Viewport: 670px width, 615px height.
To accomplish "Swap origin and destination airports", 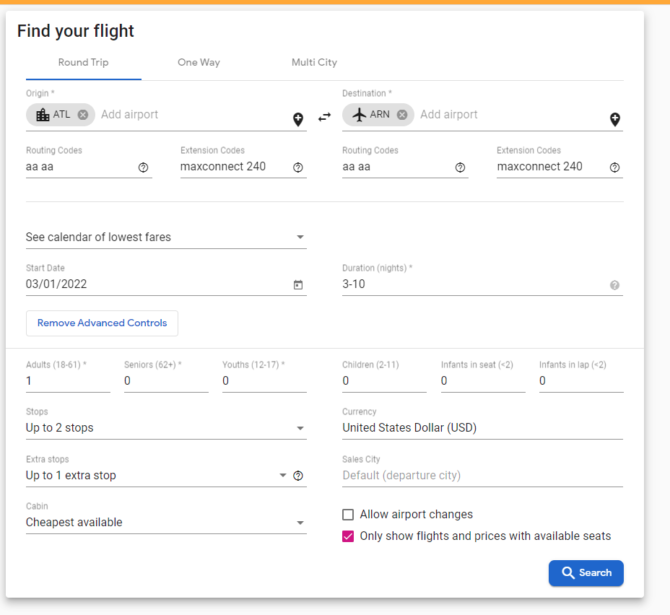I will point(325,117).
